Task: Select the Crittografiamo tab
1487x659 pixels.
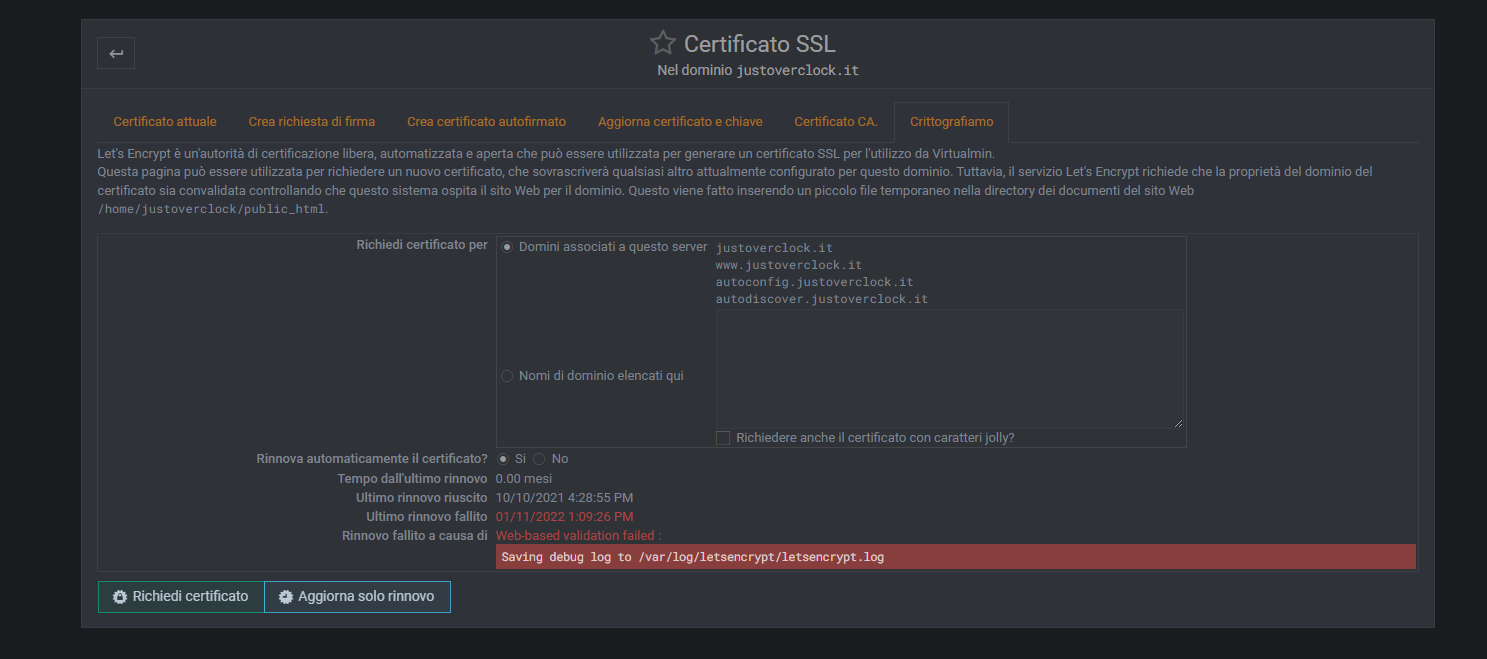Action: pyautogui.click(x=951, y=122)
